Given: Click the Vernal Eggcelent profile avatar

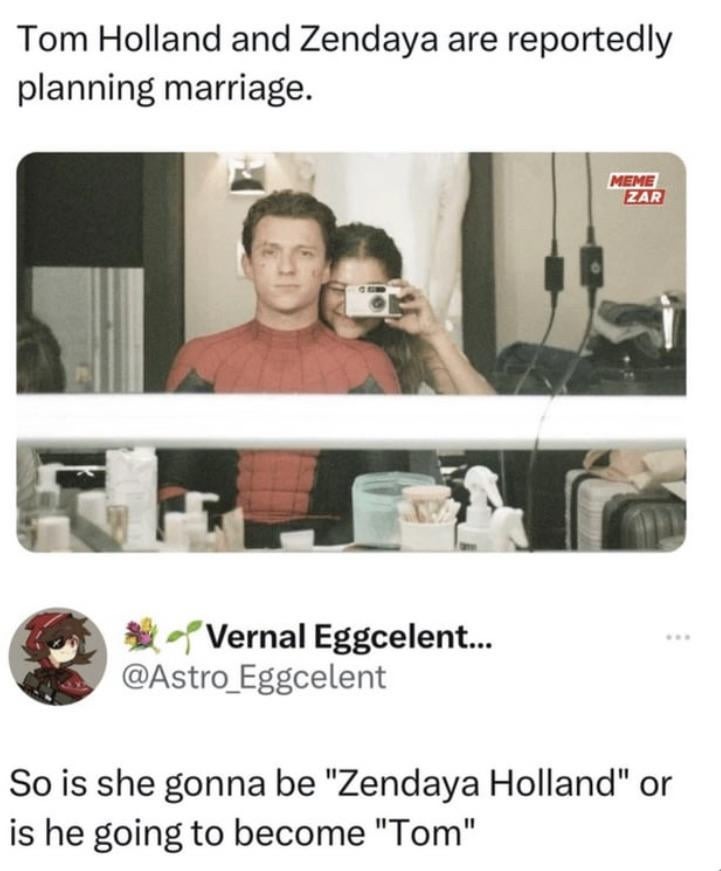Looking at the screenshot, I should click(58, 656).
